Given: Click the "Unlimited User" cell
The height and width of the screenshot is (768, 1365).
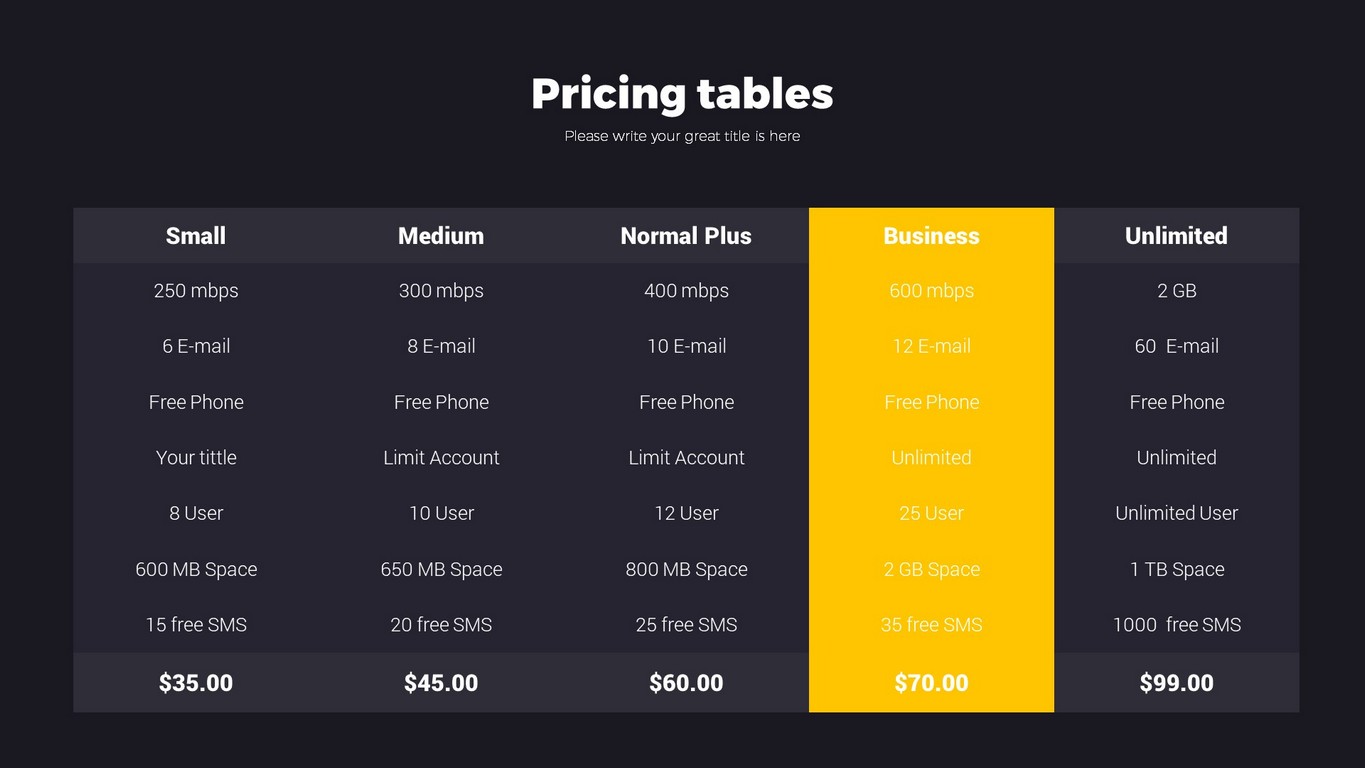Looking at the screenshot, I should point(1176,513).
